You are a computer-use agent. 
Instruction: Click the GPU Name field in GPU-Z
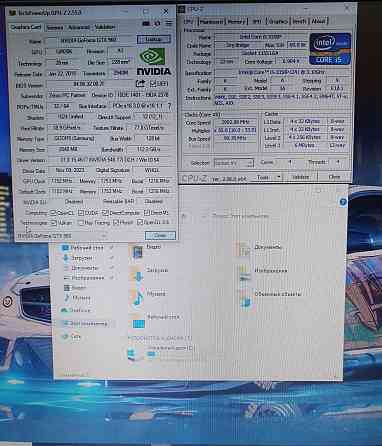[89, 40]
